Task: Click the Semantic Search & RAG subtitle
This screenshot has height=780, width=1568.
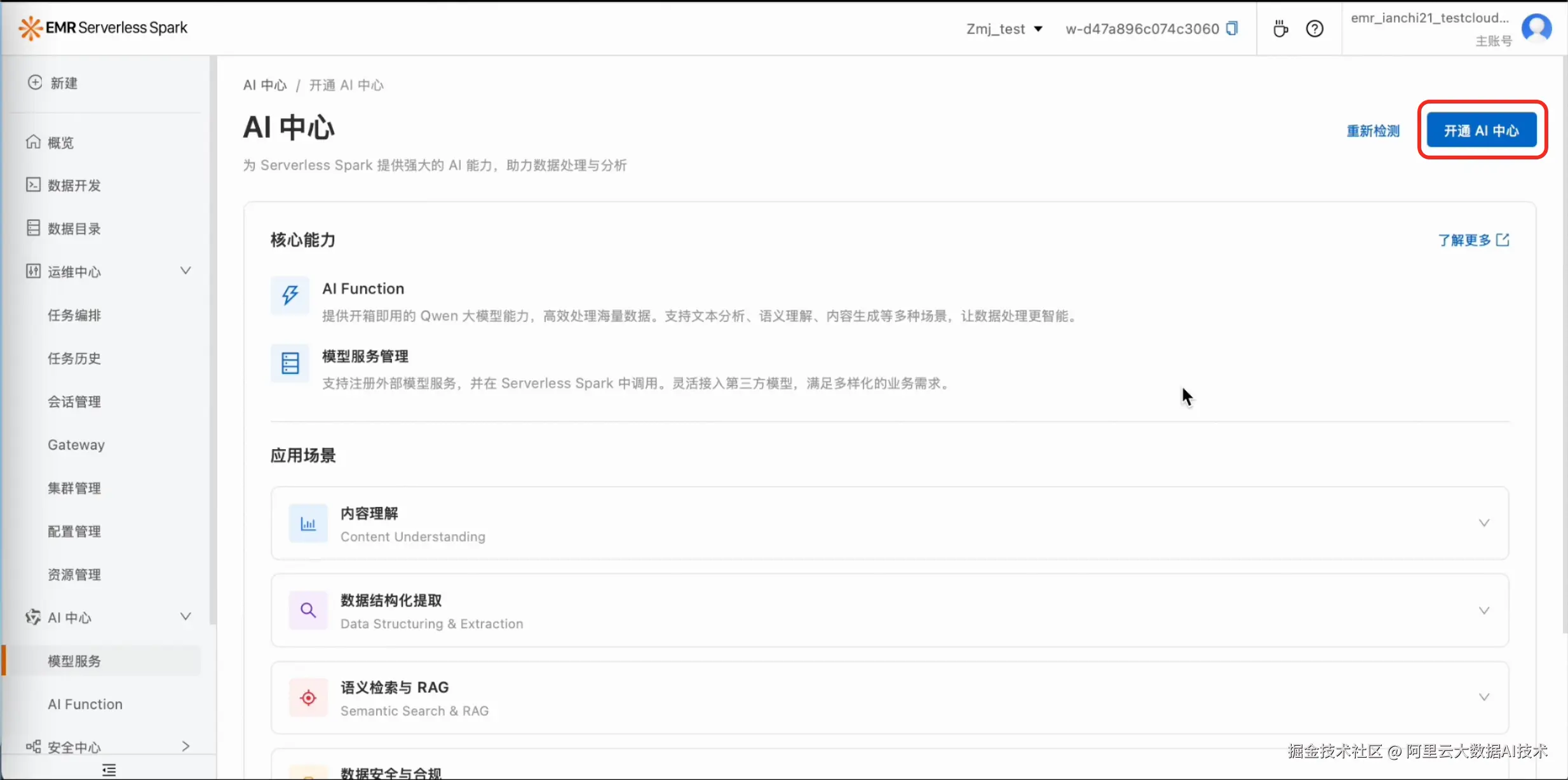Action: (x=415, y=711)
